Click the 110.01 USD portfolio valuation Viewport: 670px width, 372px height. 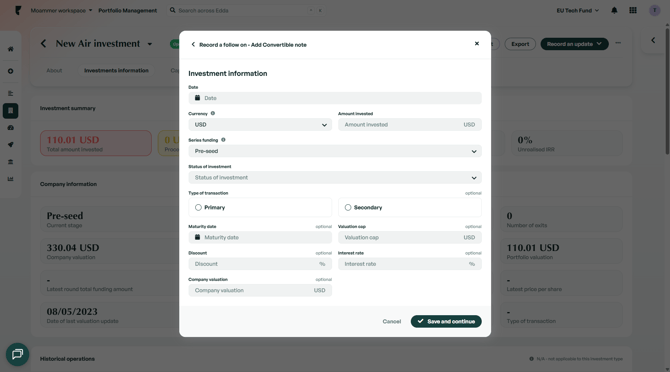[x=533, y=248]
